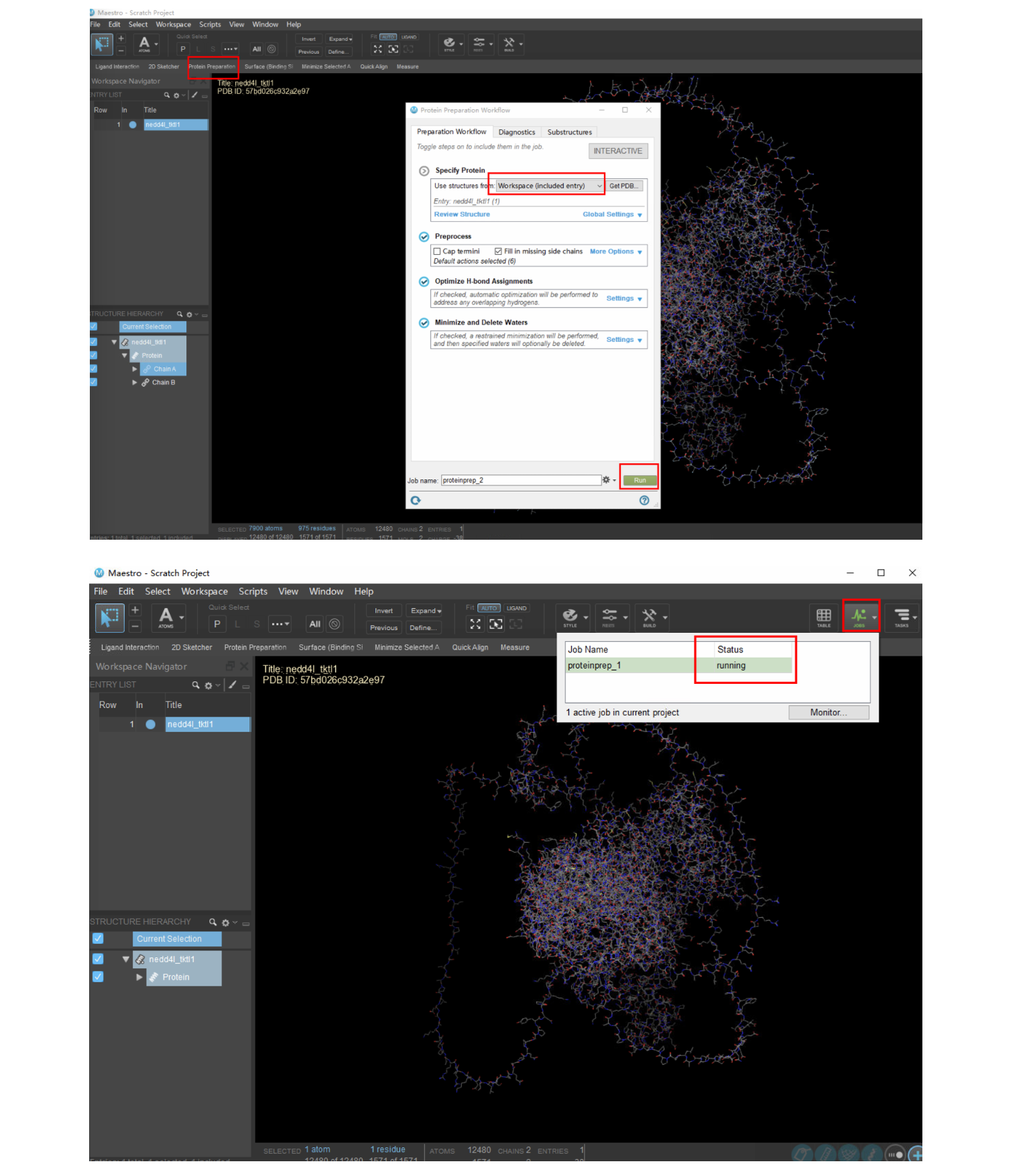Viewport: 1035px width, 1176px height.
Task: Click blue plus icon at lower window bottom-right
Action: (916, 1155)
